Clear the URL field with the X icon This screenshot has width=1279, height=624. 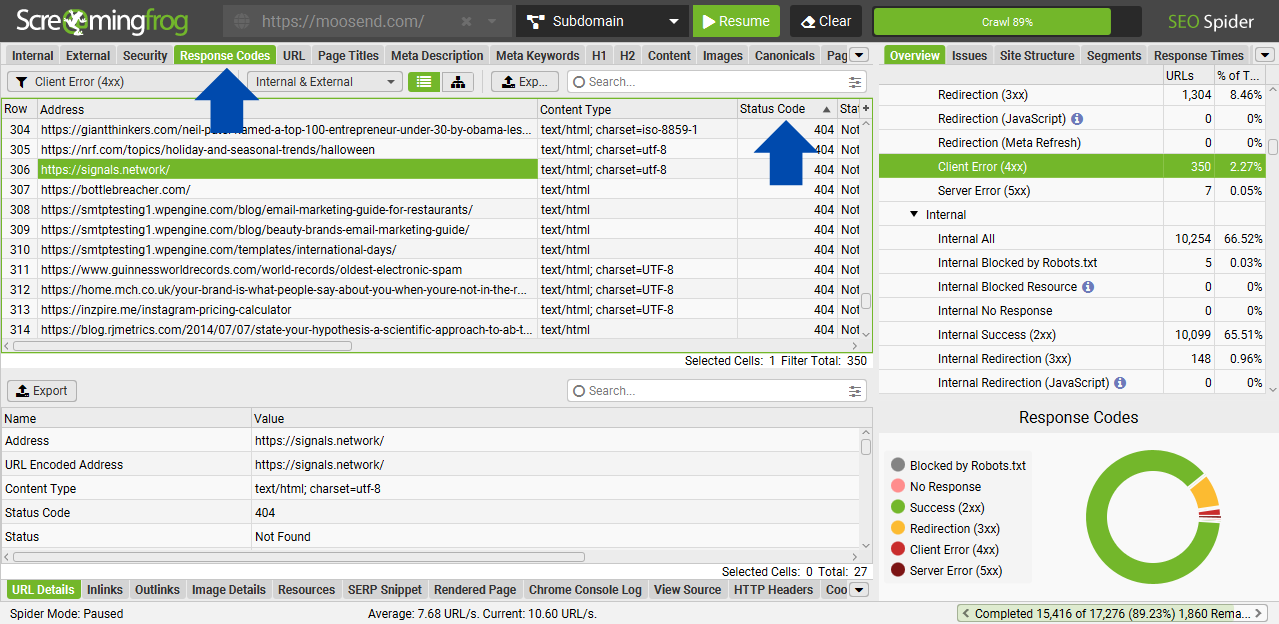(x=466, y=21)
